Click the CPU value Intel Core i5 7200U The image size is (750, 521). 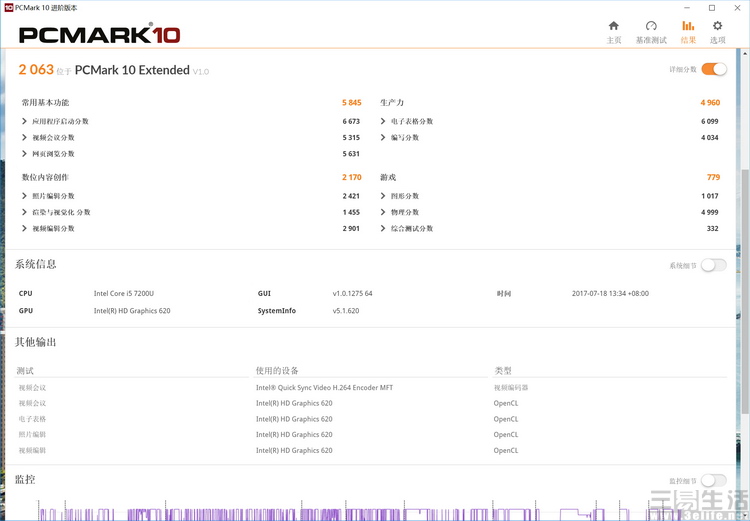124,293
